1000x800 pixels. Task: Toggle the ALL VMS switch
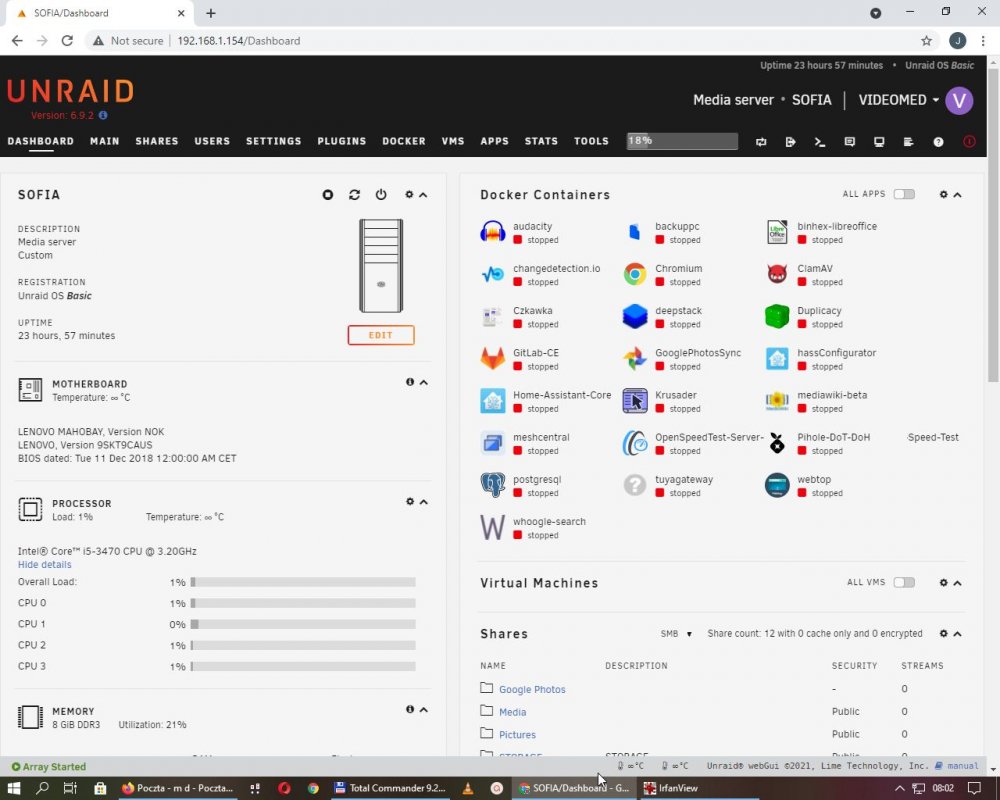[904, 582]
